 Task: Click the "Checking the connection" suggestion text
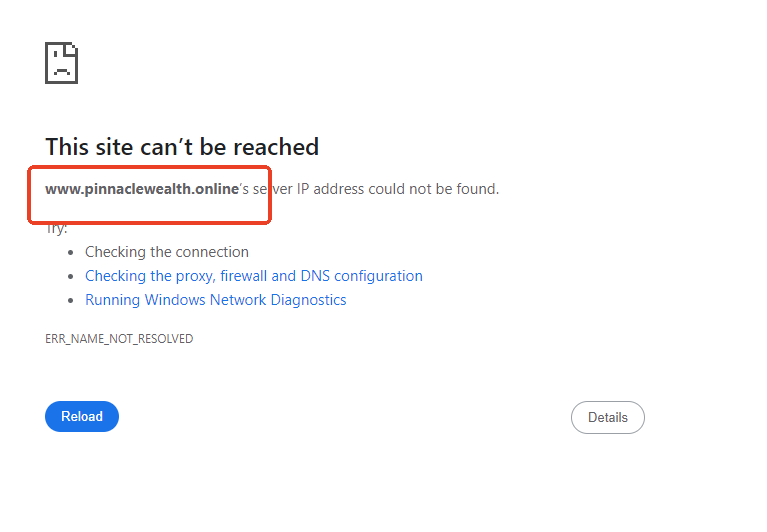point(166,252)
